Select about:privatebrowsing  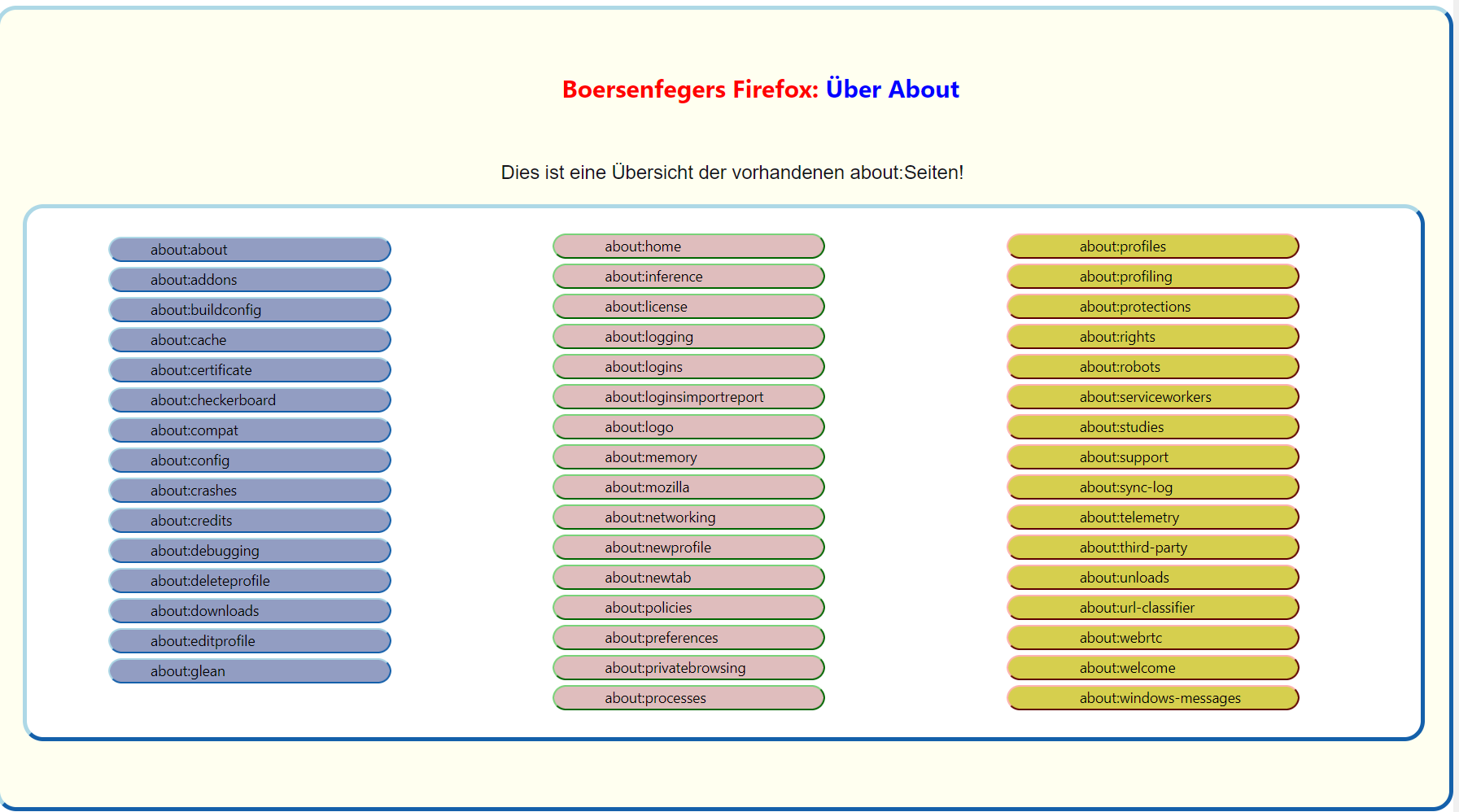click(688, 668)
